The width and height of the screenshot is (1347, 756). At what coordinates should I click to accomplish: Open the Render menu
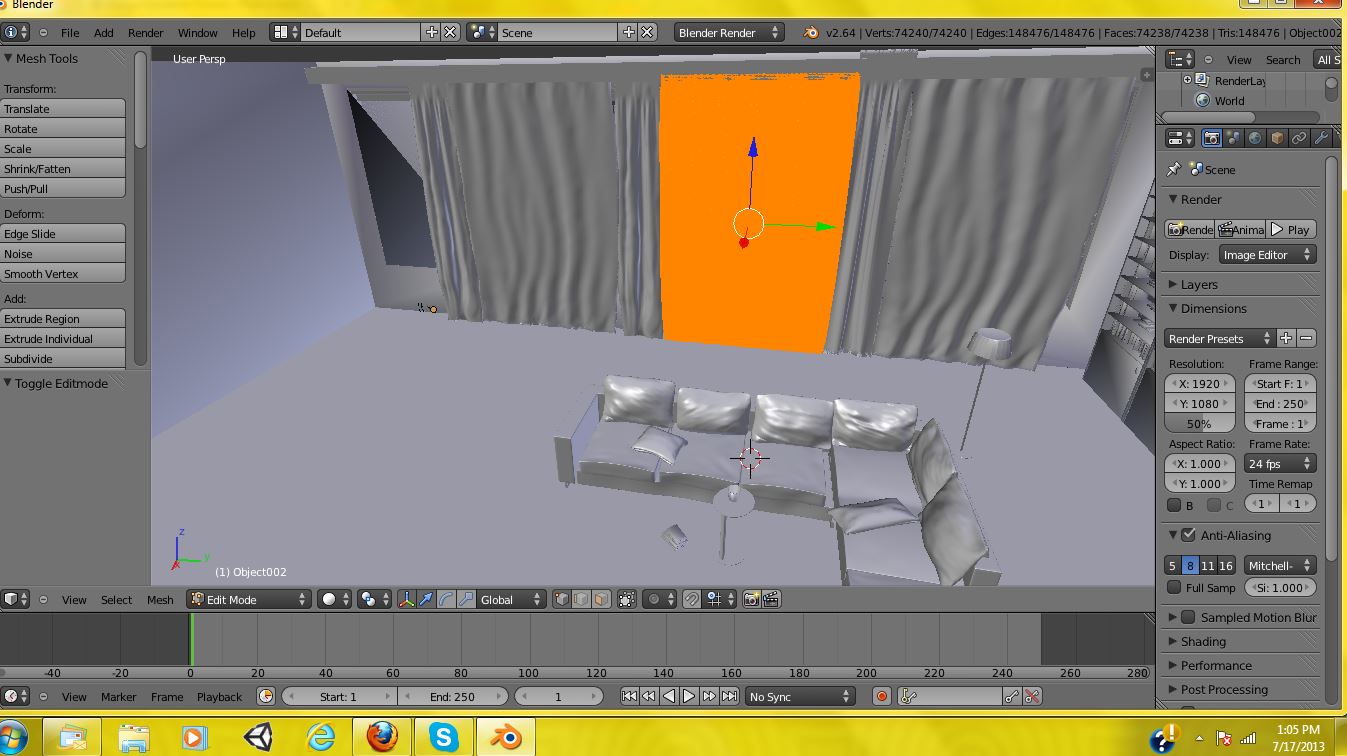click(x=145, y=32)
